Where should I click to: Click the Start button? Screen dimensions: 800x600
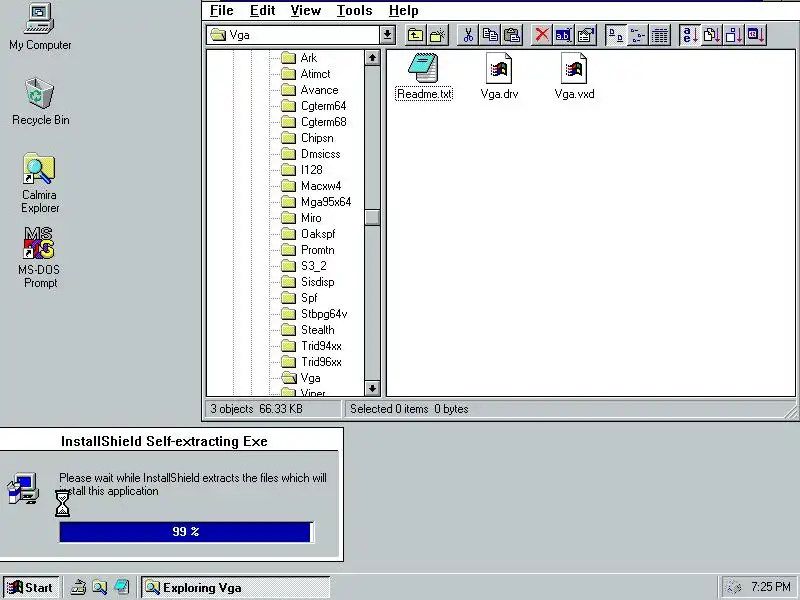[32, 587]
